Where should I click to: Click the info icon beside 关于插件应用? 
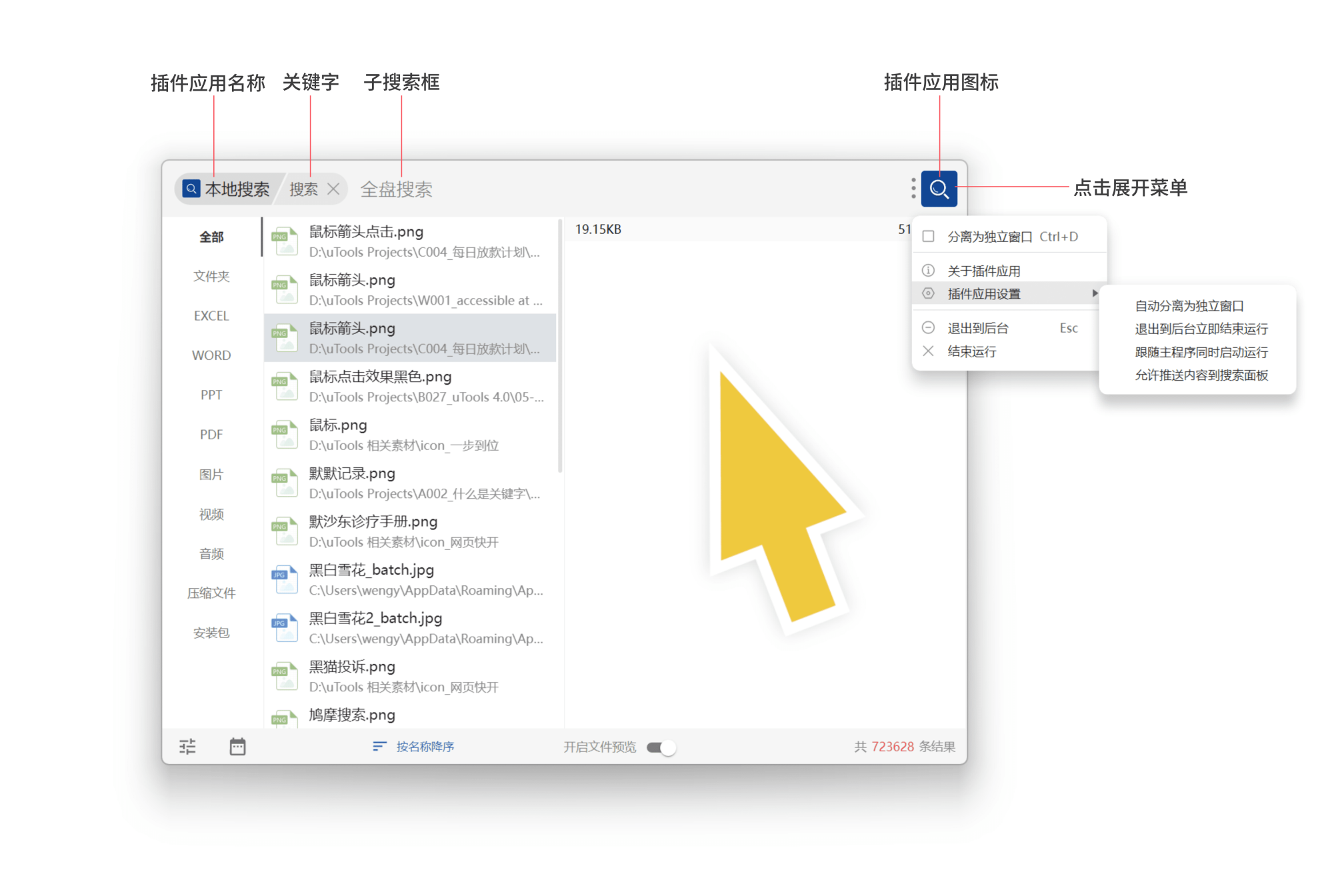coord(928,271)
